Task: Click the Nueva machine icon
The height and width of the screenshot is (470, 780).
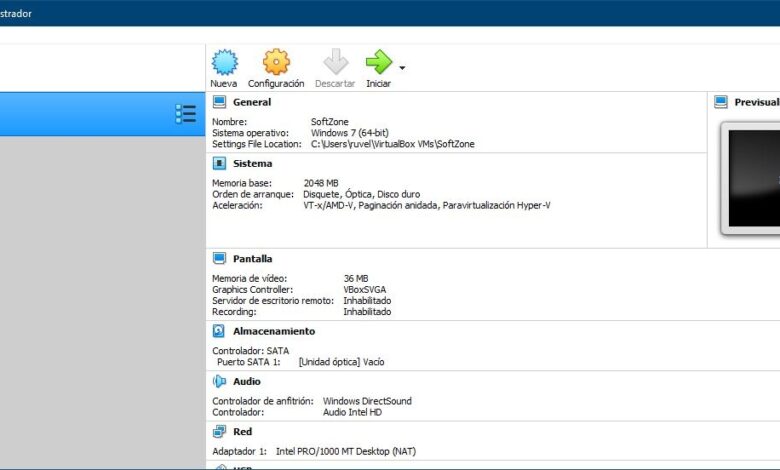Action: point(224,62)
